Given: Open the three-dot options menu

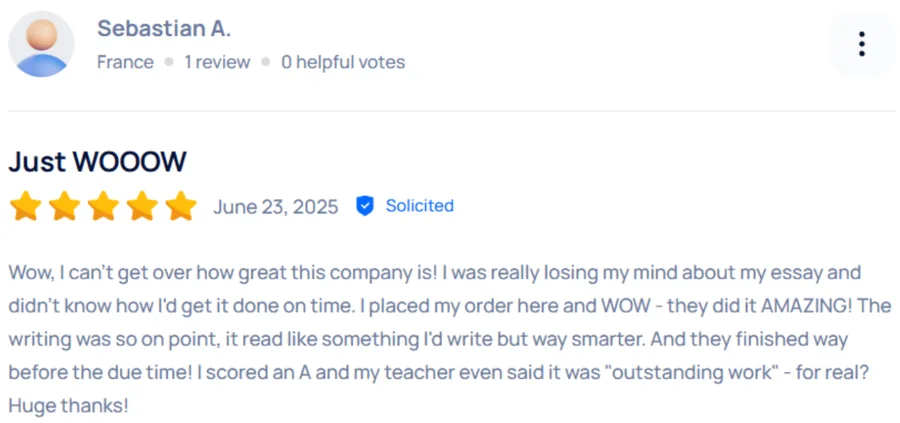Looking at the screenshot, I should coord(861,44).
